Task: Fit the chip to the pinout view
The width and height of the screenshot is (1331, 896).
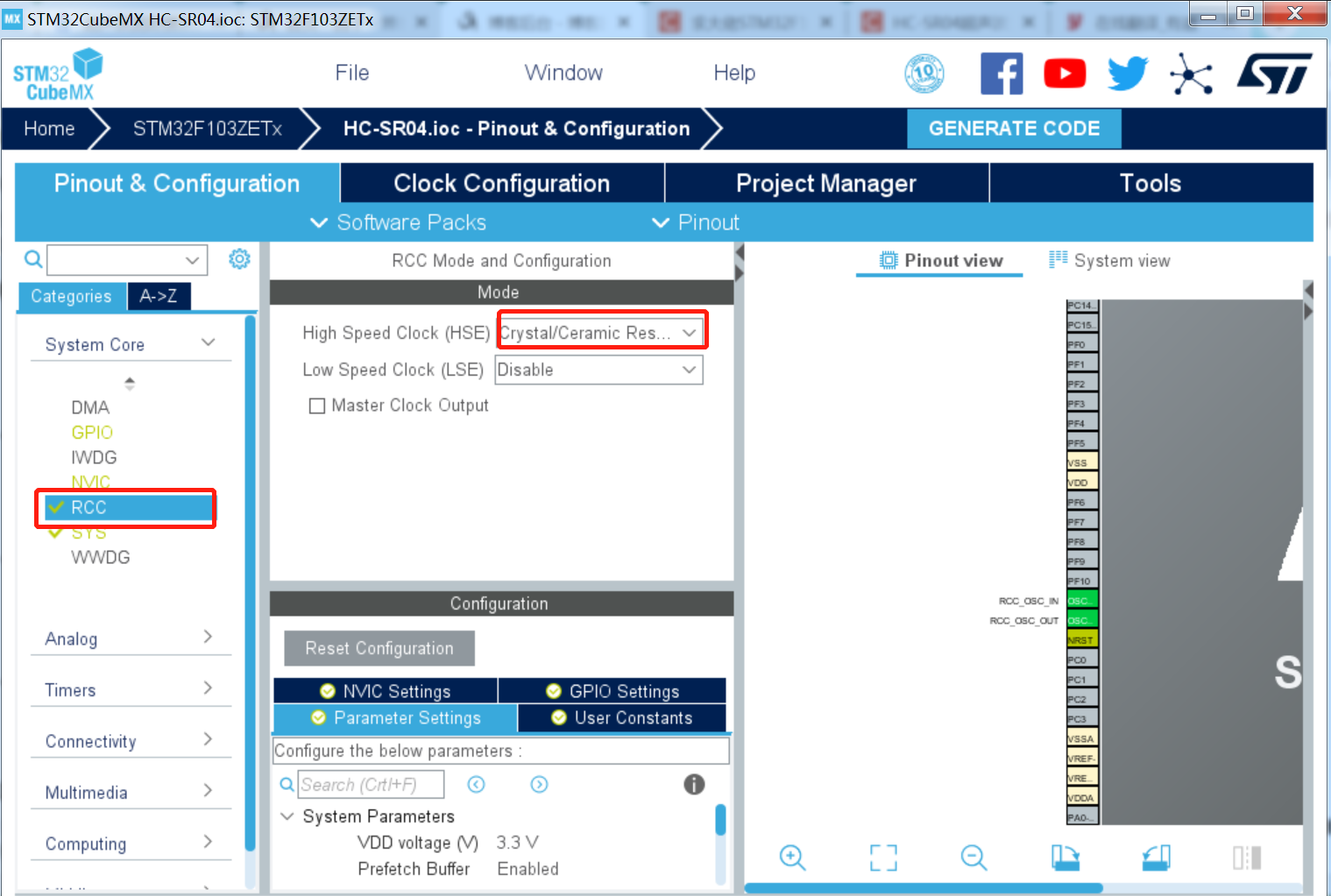Action: (x=883, y=857)
